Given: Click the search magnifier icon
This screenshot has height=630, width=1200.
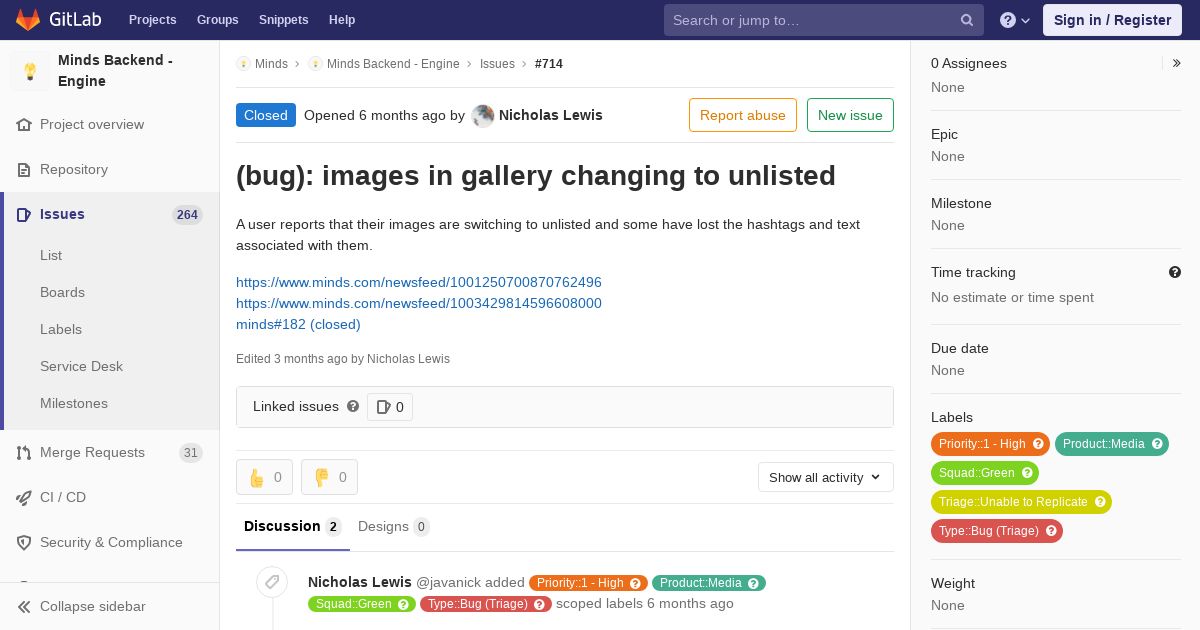Looking at the screenshot, I should 967,20.
